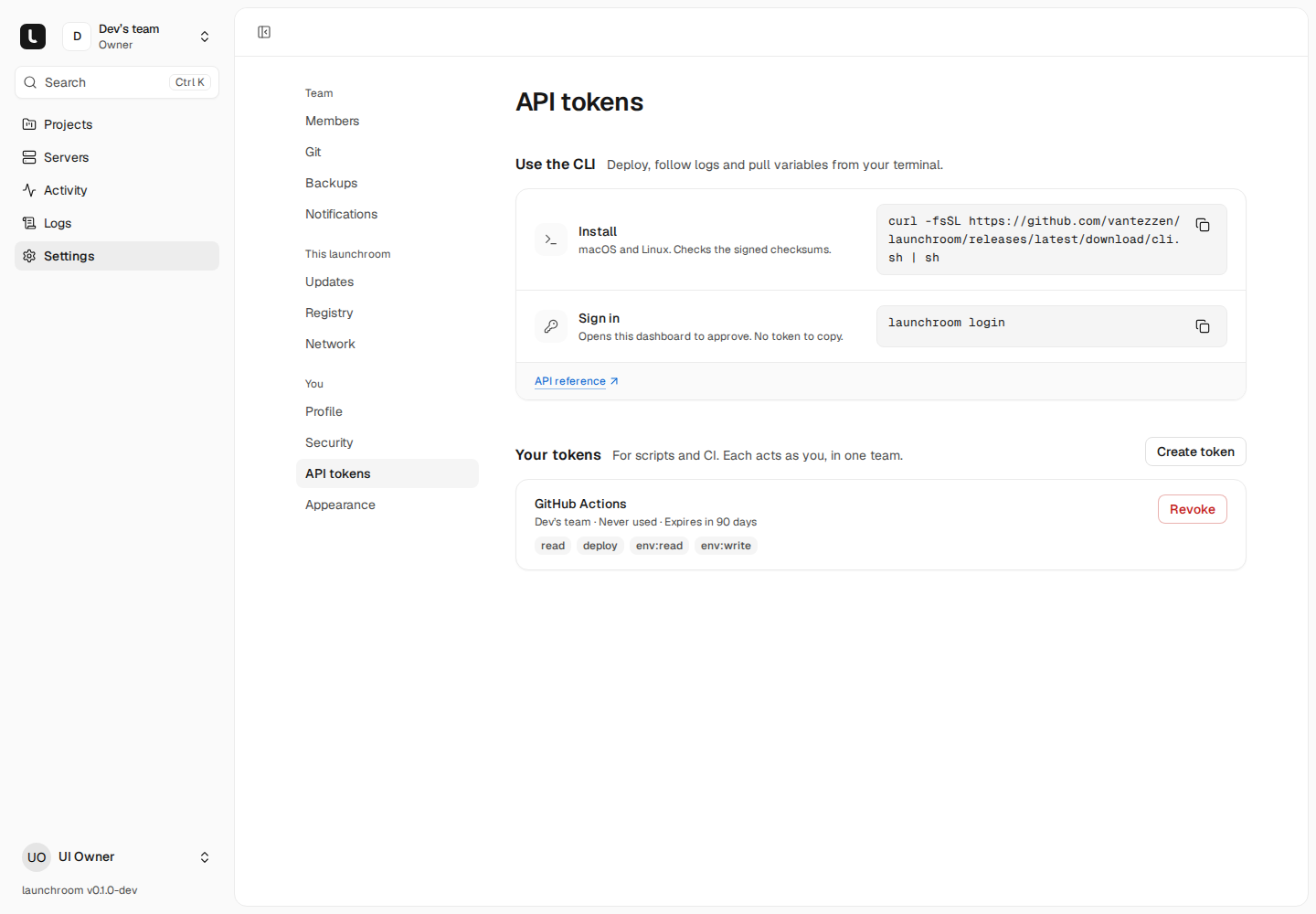Open the Members settings page
The image size is (1316, 914).
coord(387,121)
